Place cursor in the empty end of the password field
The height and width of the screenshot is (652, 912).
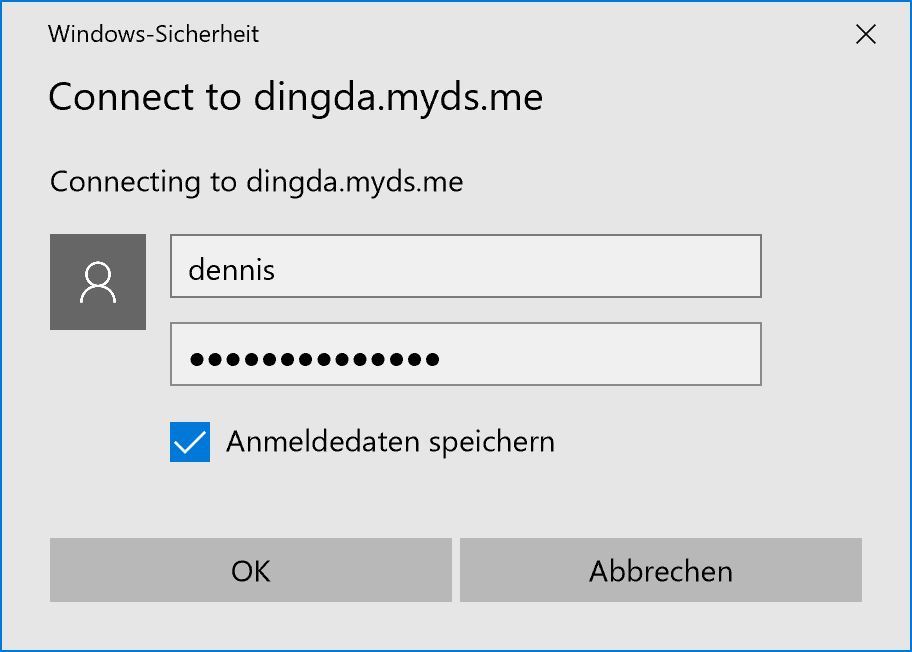[x=599, y=354]
